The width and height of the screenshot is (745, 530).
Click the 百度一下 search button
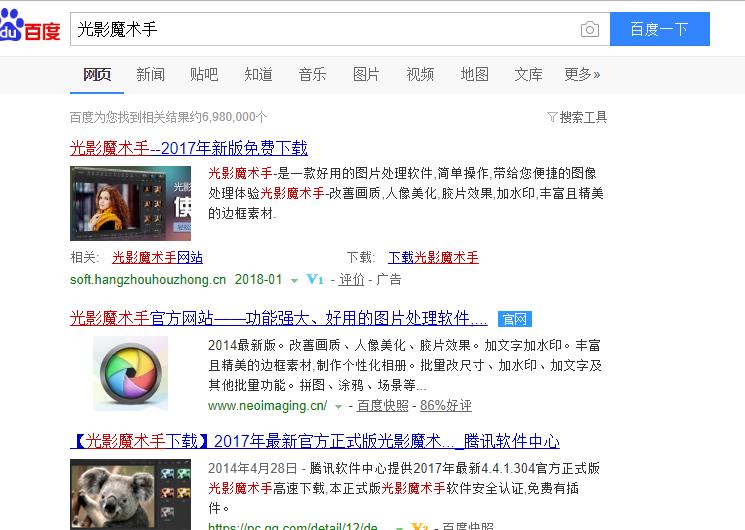660,29
